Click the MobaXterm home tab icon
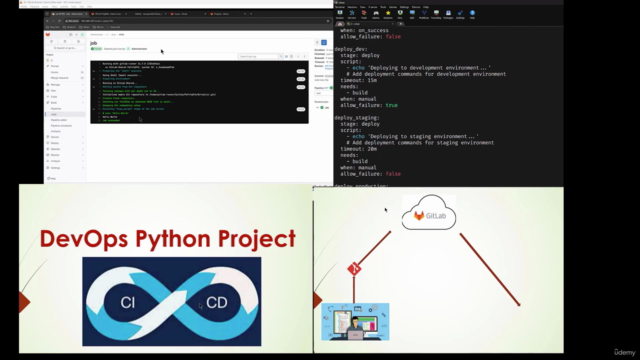The width and height of the screenshot is (640, 360). point(340,24)
